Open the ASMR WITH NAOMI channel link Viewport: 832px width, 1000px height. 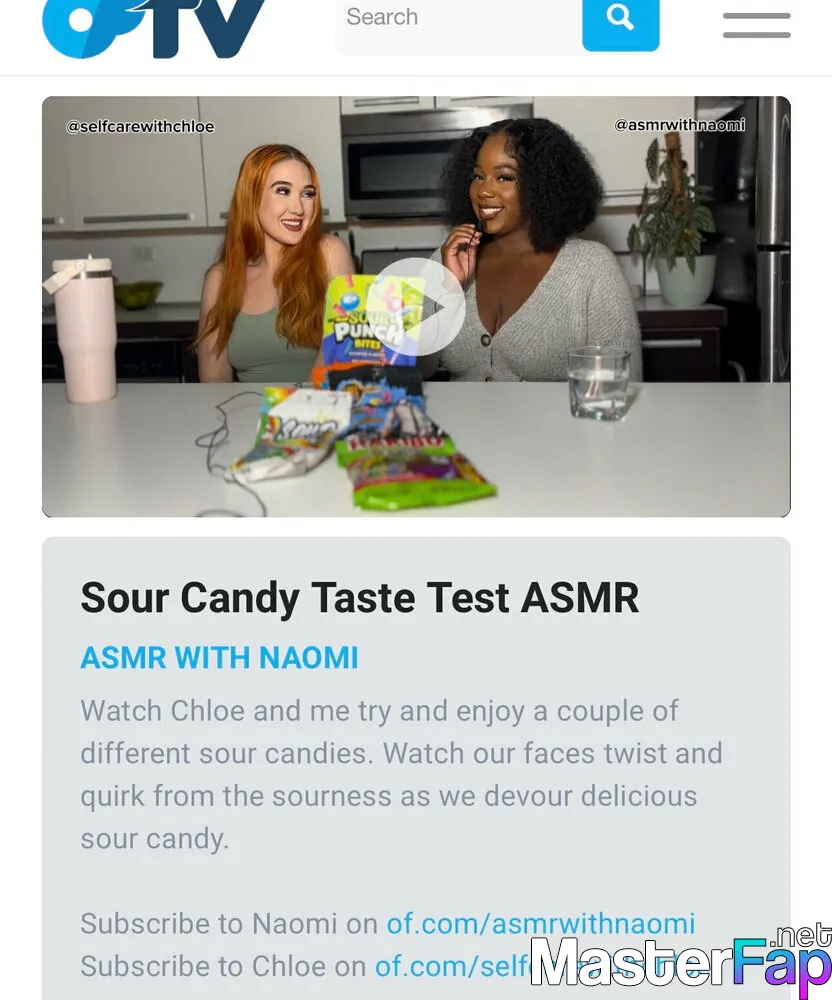click(219, 658)
